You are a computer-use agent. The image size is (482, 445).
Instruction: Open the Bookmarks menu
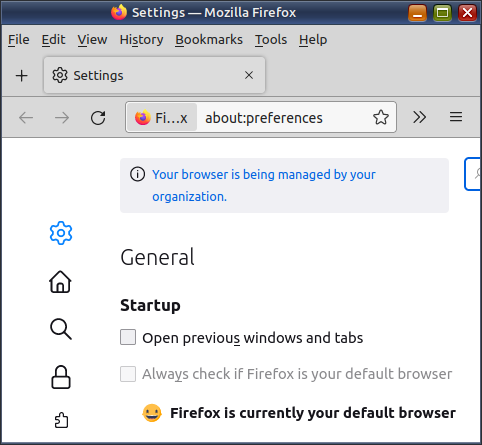click(x=209, y=40)
